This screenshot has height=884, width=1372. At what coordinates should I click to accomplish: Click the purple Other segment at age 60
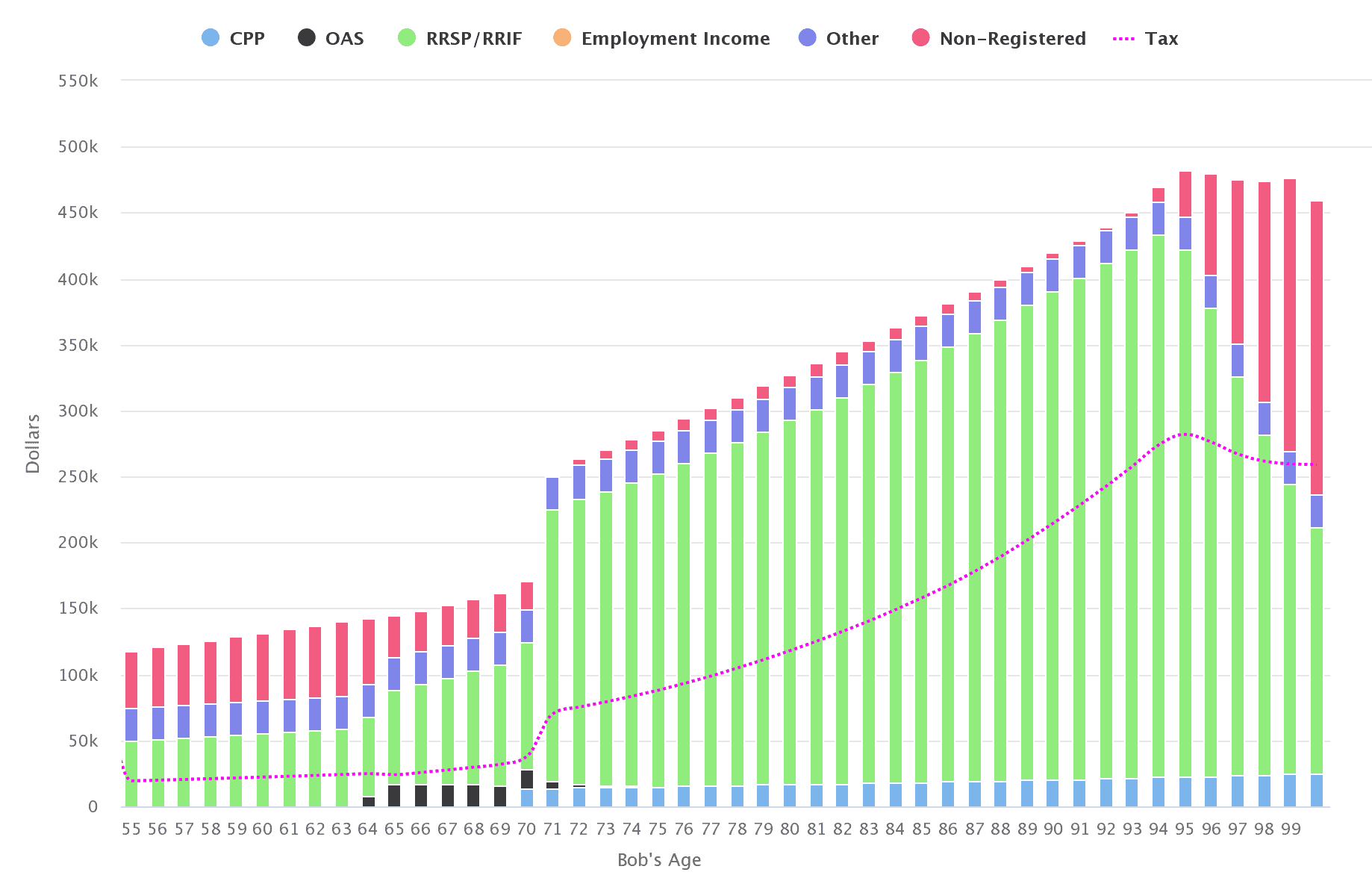(x=263, y=718)
